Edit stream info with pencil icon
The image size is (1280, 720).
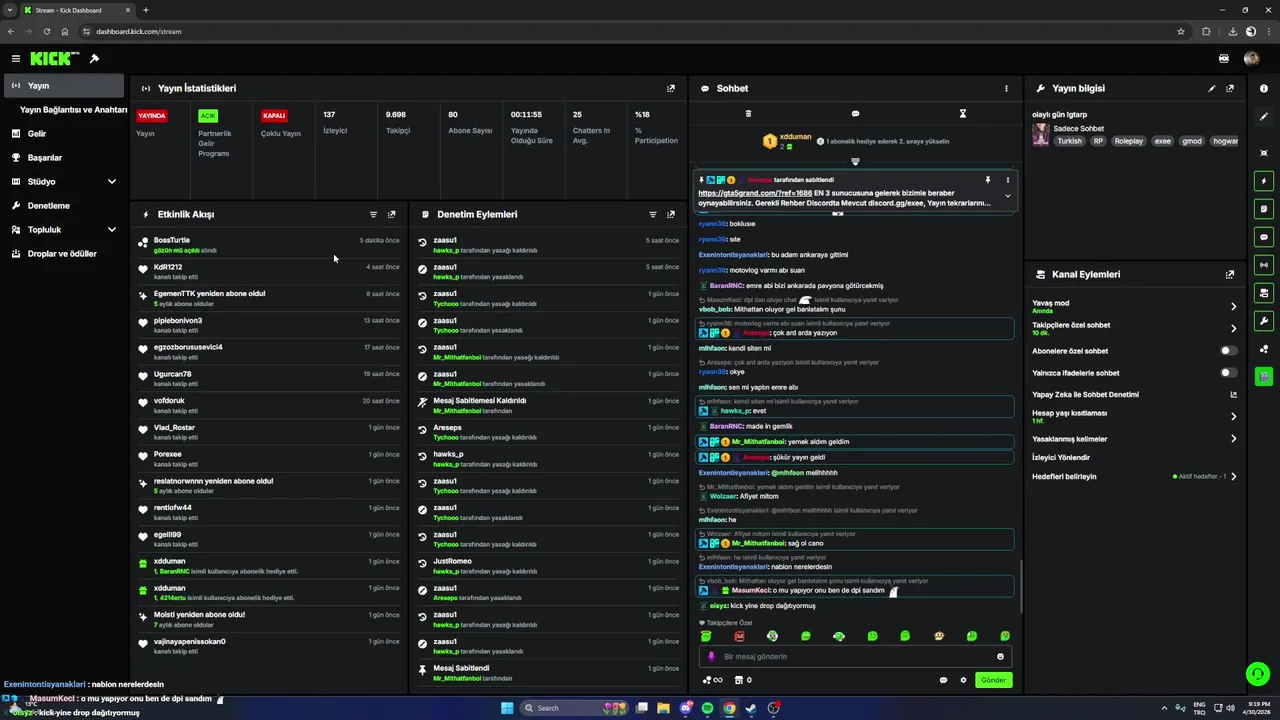(x=1212, y=88)
